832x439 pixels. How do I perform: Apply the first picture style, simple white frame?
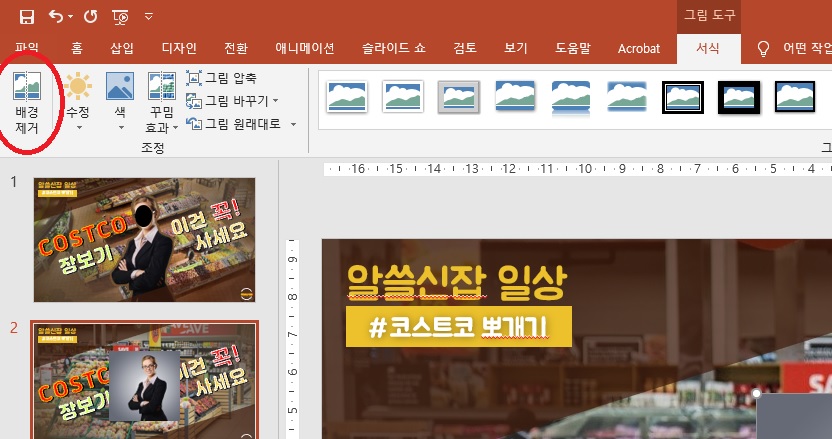click(347, 97)
